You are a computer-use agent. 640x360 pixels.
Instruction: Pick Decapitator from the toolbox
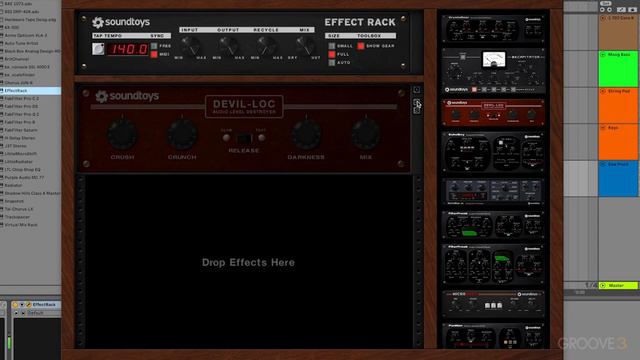click(x=493, y=71)
